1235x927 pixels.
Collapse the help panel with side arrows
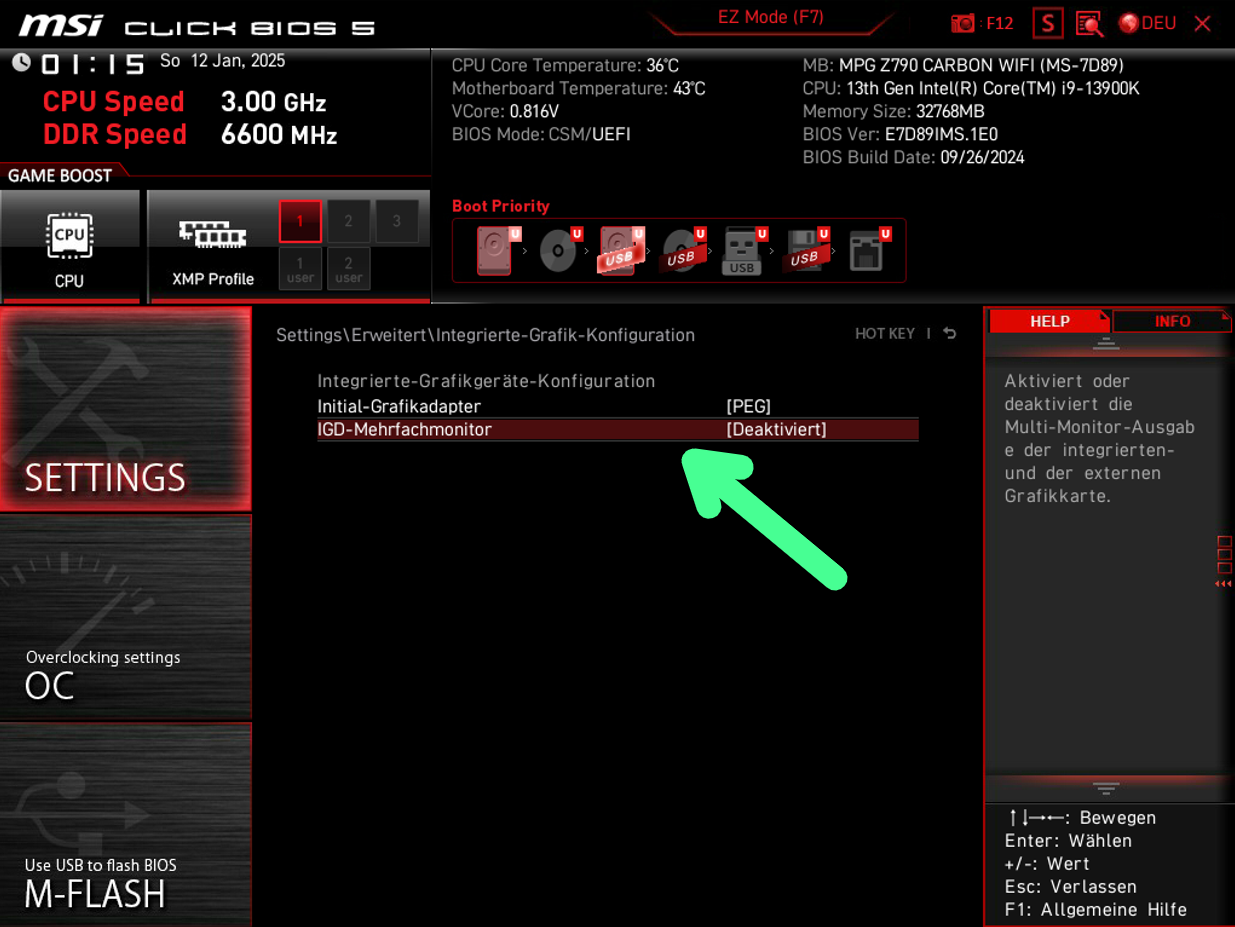pos(1224,584)
